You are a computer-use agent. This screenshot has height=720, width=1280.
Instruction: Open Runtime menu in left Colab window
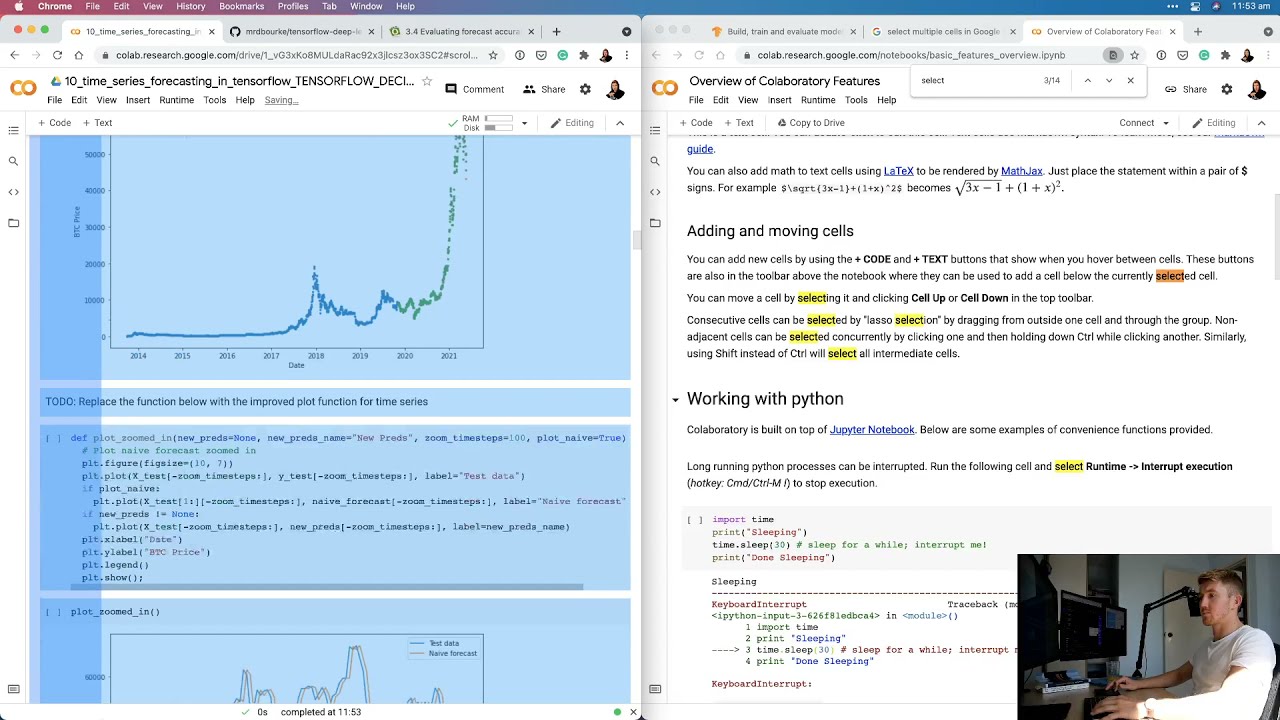point(176,100)
